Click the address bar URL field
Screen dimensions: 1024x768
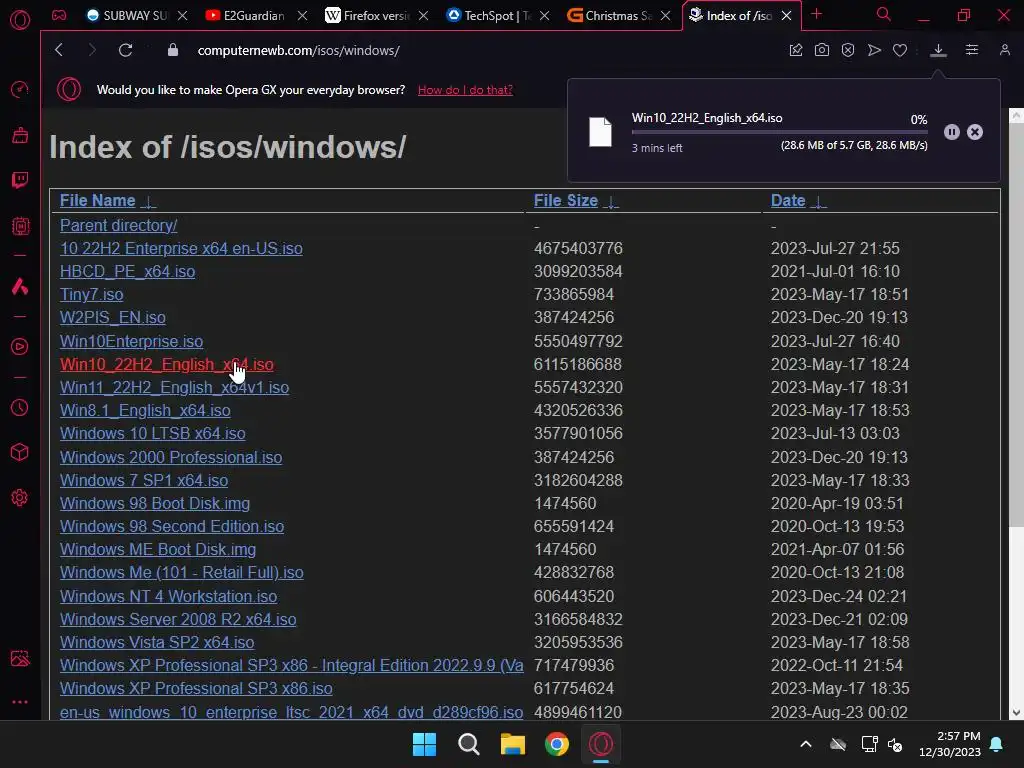pos(298,50)
